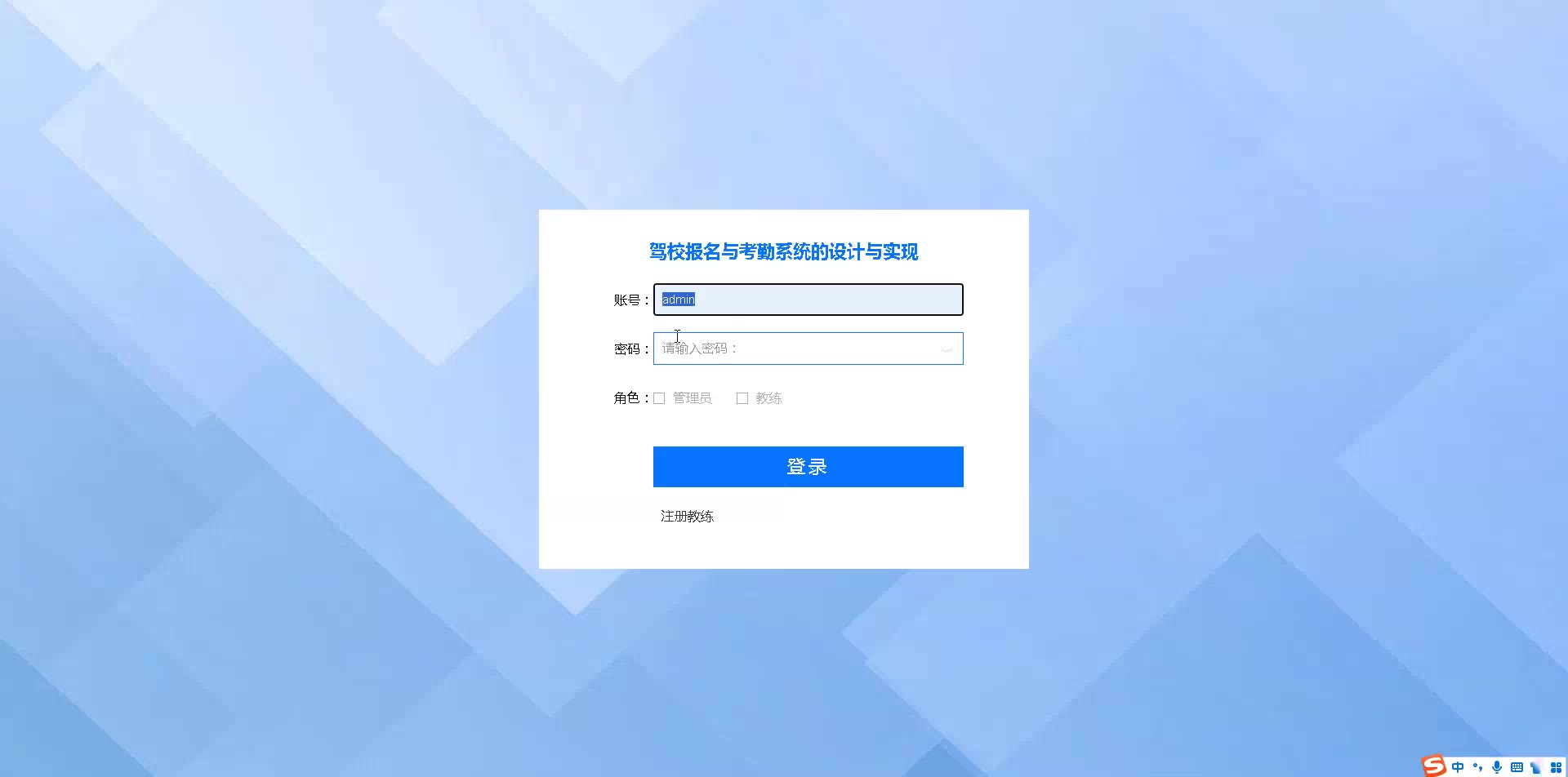The height and width of the screenshot is (777, 1568).
Task: Select role by clicking 教练 label
Action: 768,398
